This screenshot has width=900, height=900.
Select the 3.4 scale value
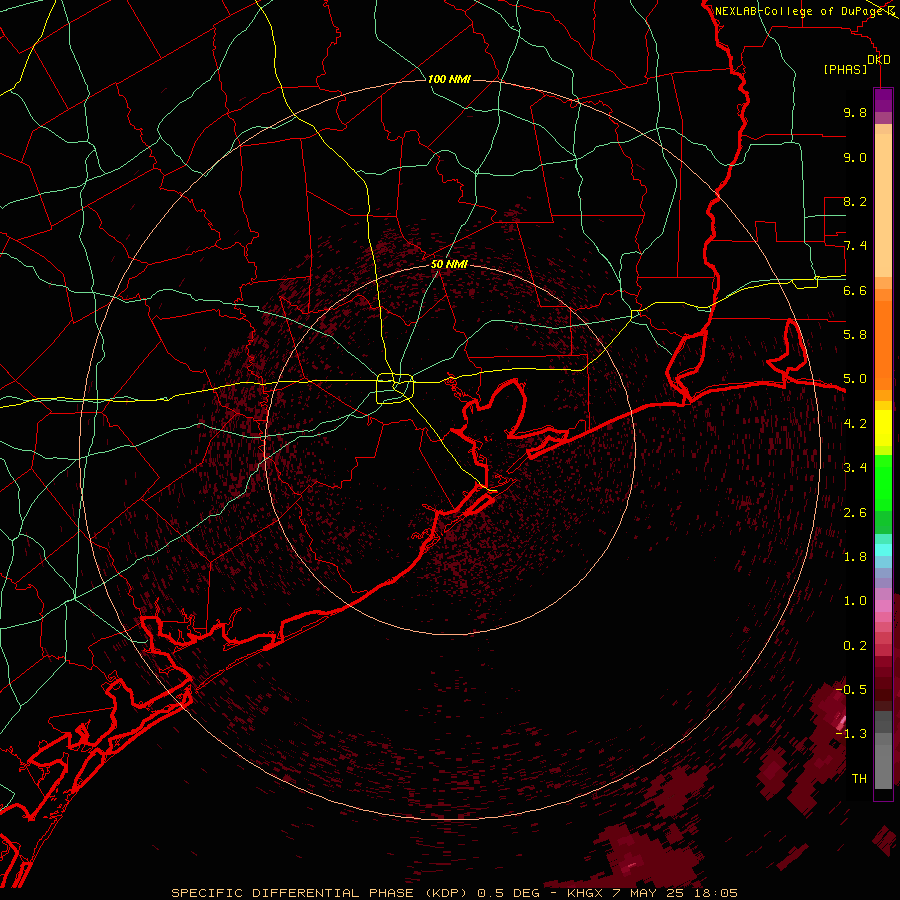[x=855, y=468]
